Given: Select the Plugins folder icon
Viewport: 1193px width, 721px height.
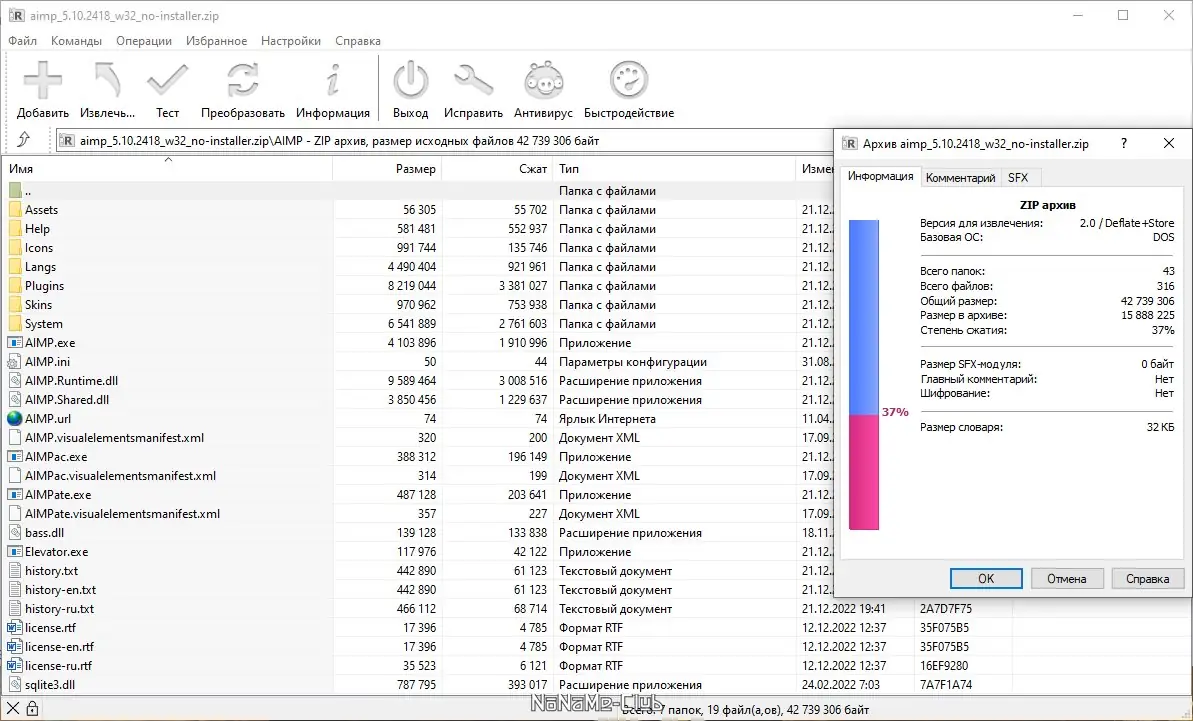Looking at the screenshot, I should [x=15, y=286].
